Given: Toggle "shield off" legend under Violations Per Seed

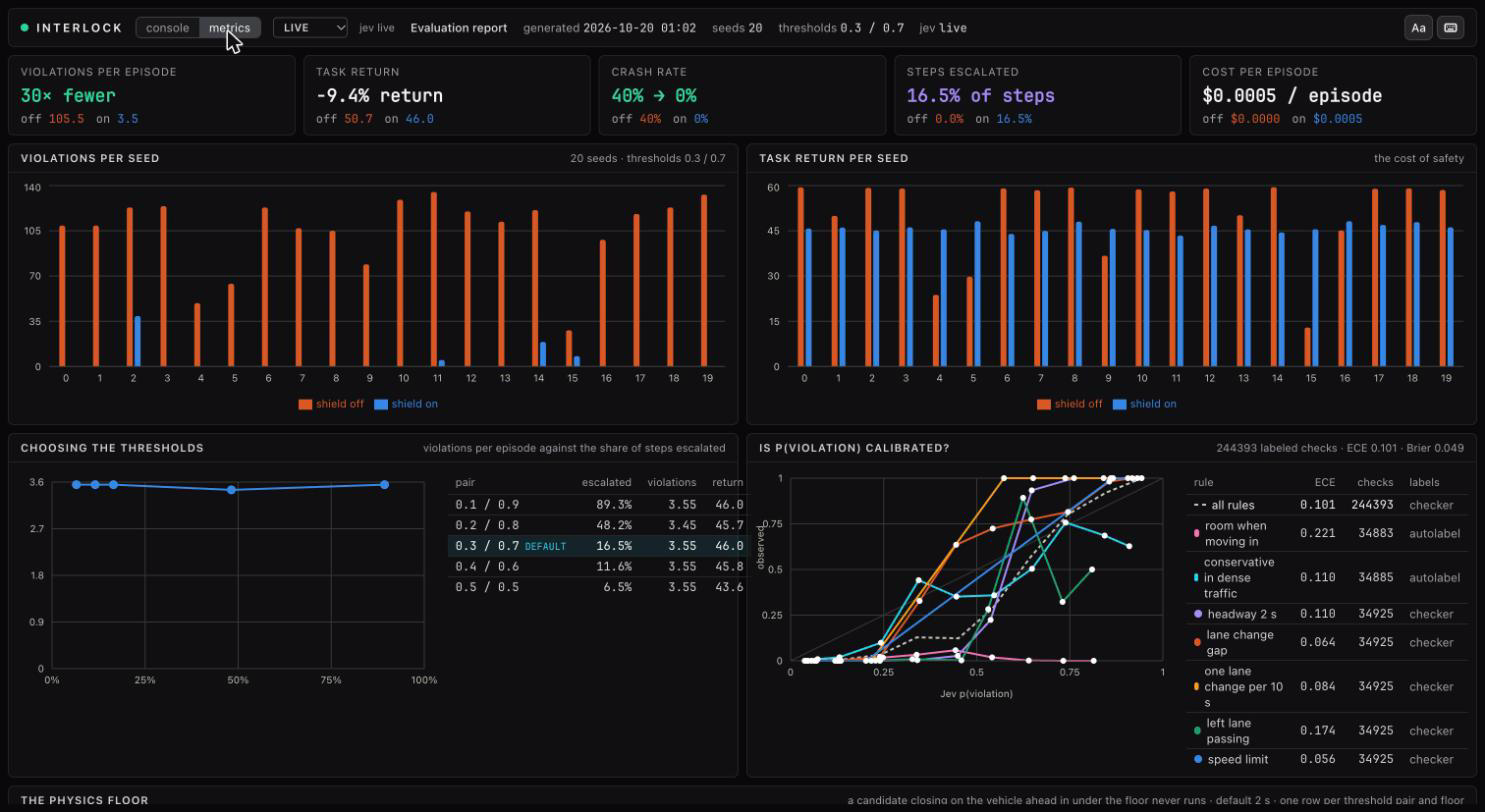Looking at the screenshot, I should click(x=331, y=404).
